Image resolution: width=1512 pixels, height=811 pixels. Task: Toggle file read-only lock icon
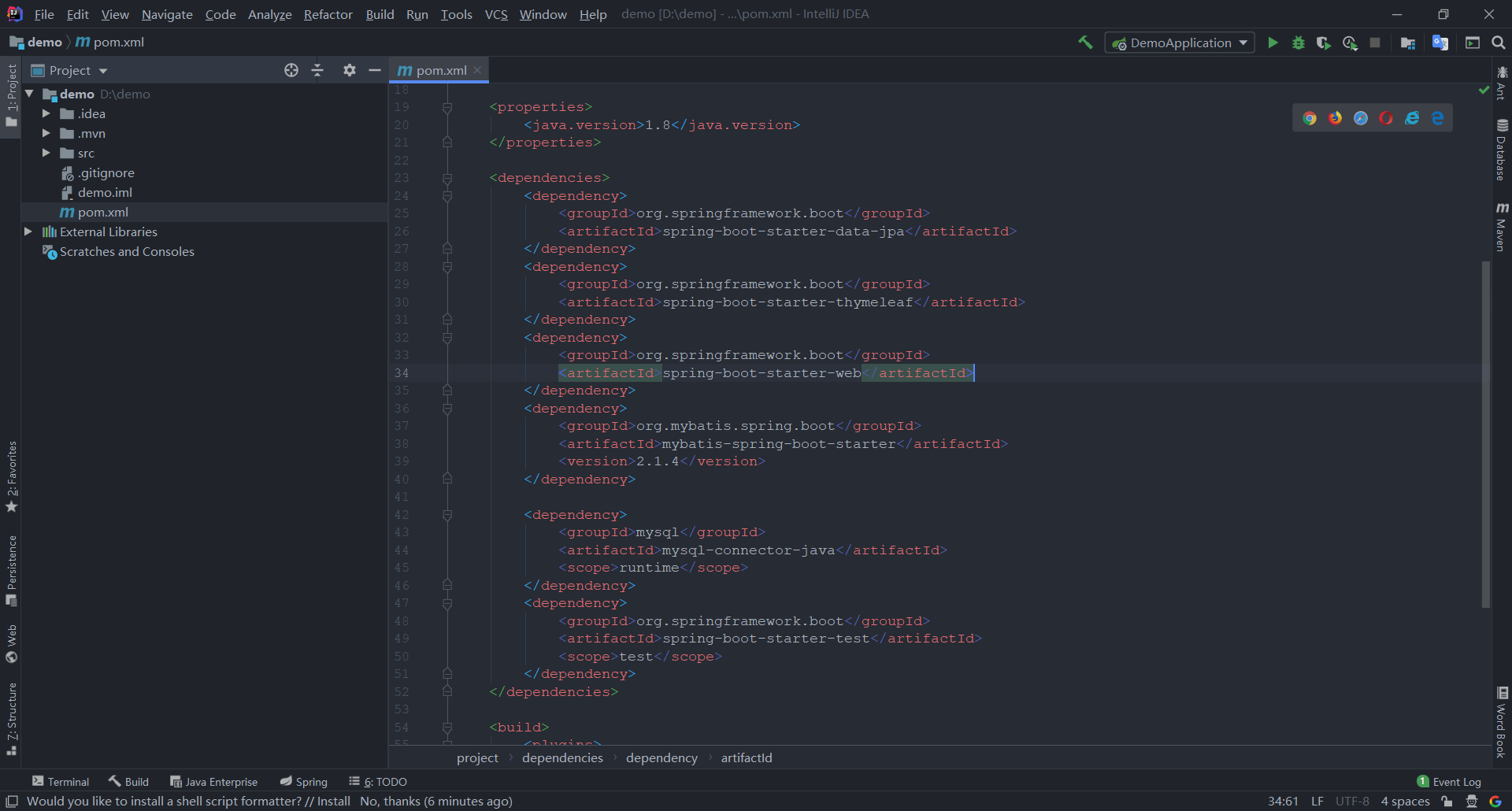click(x=1447, y=802)
